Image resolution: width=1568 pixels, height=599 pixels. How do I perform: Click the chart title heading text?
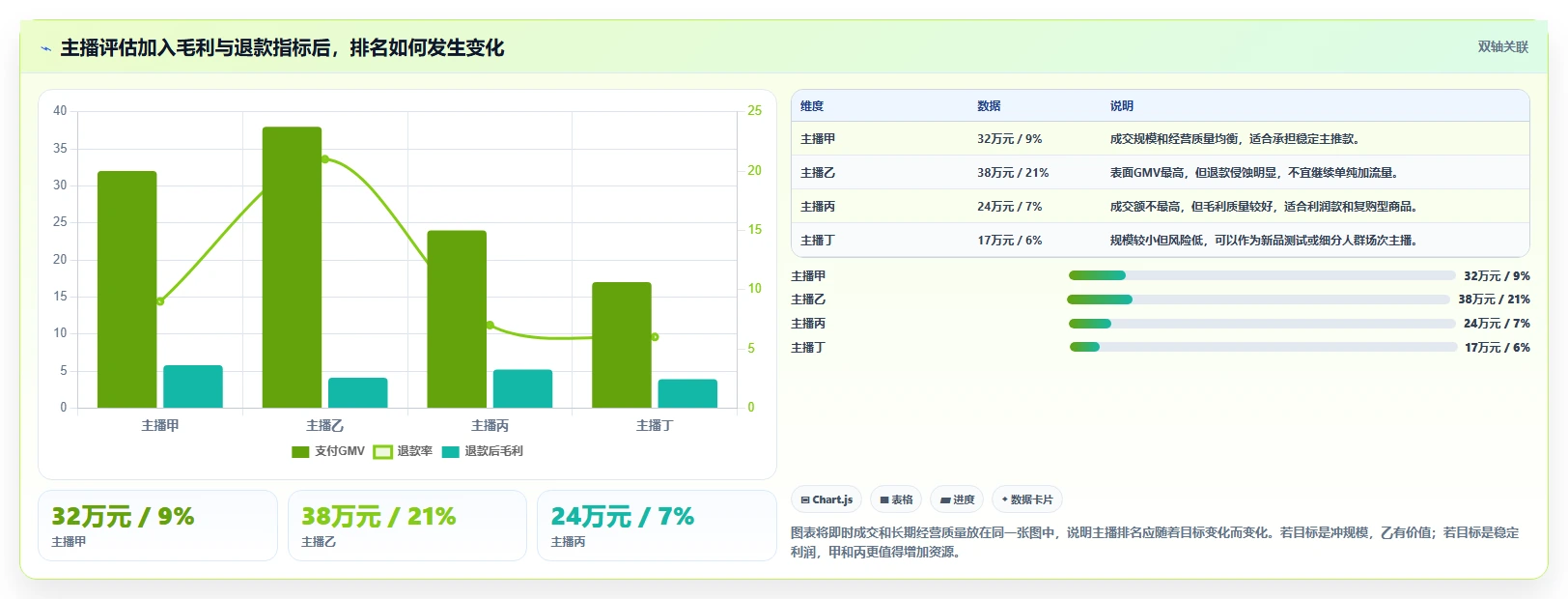tap(282, 47)
